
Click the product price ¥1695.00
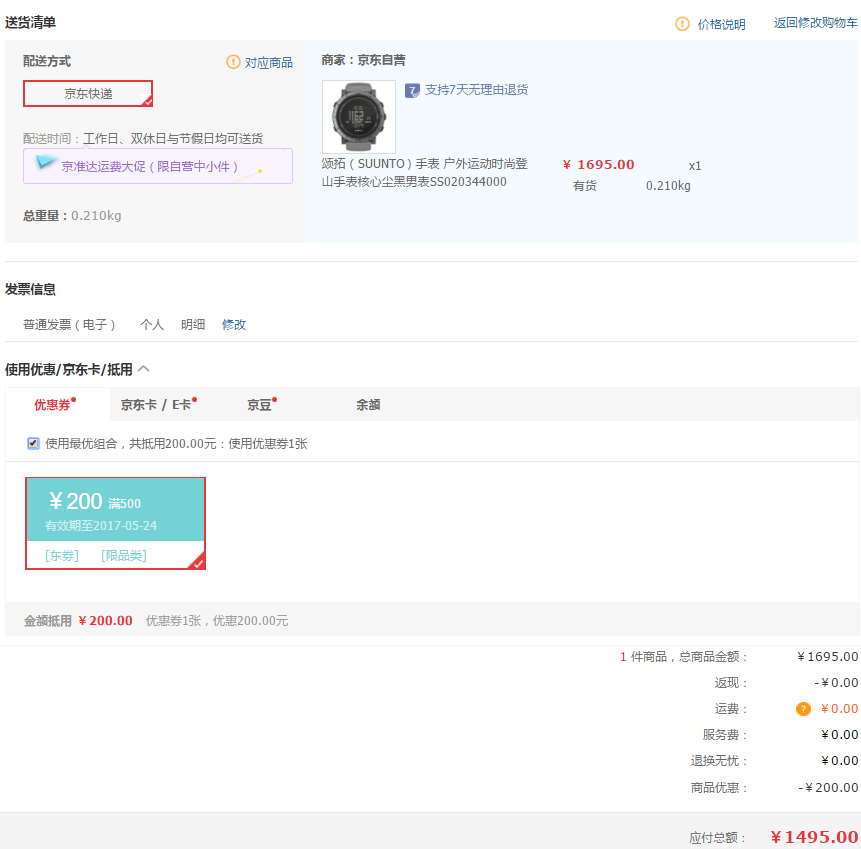[x=599, y=165]
